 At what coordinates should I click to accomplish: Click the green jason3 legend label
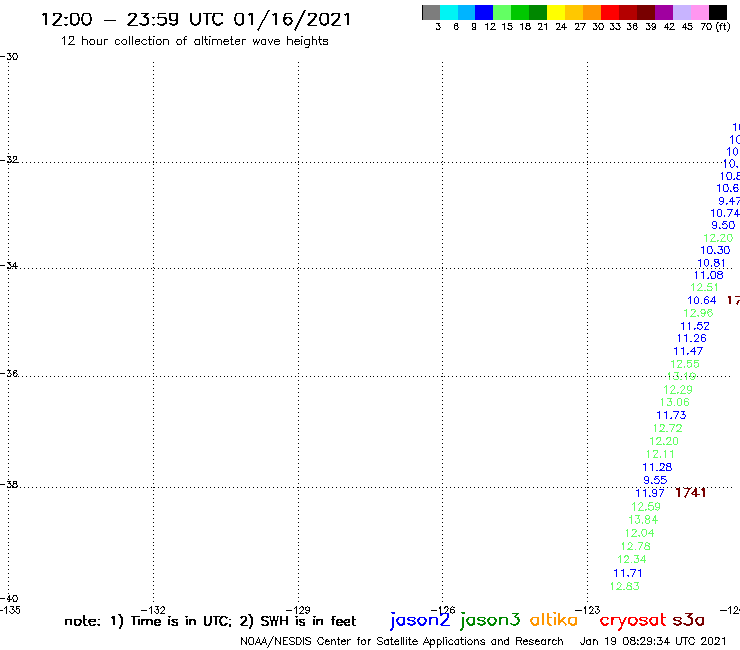click(x=490, y=620)
